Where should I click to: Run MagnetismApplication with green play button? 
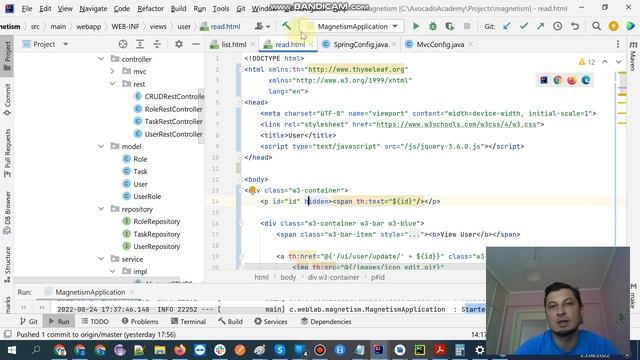point(416,27)
